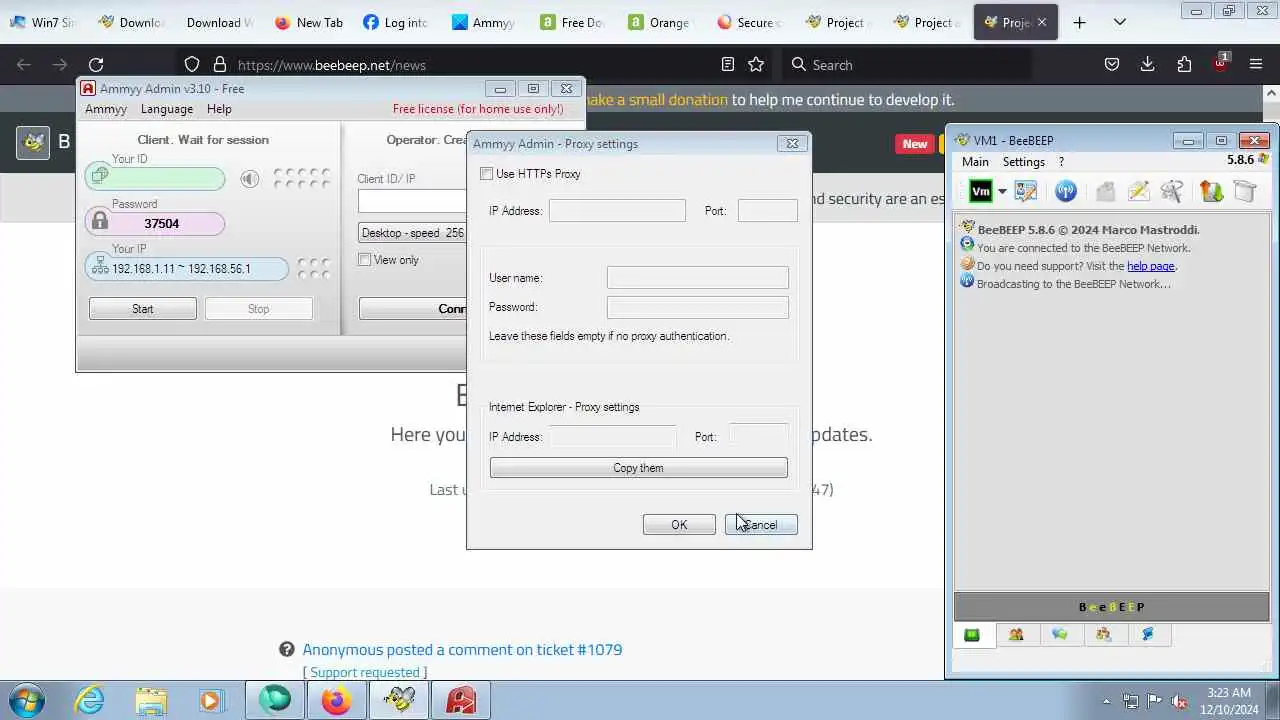The image size is (1280, 720).
Task: Click the padlock icon next to Password 37504
Action: [x=100, y=222]
